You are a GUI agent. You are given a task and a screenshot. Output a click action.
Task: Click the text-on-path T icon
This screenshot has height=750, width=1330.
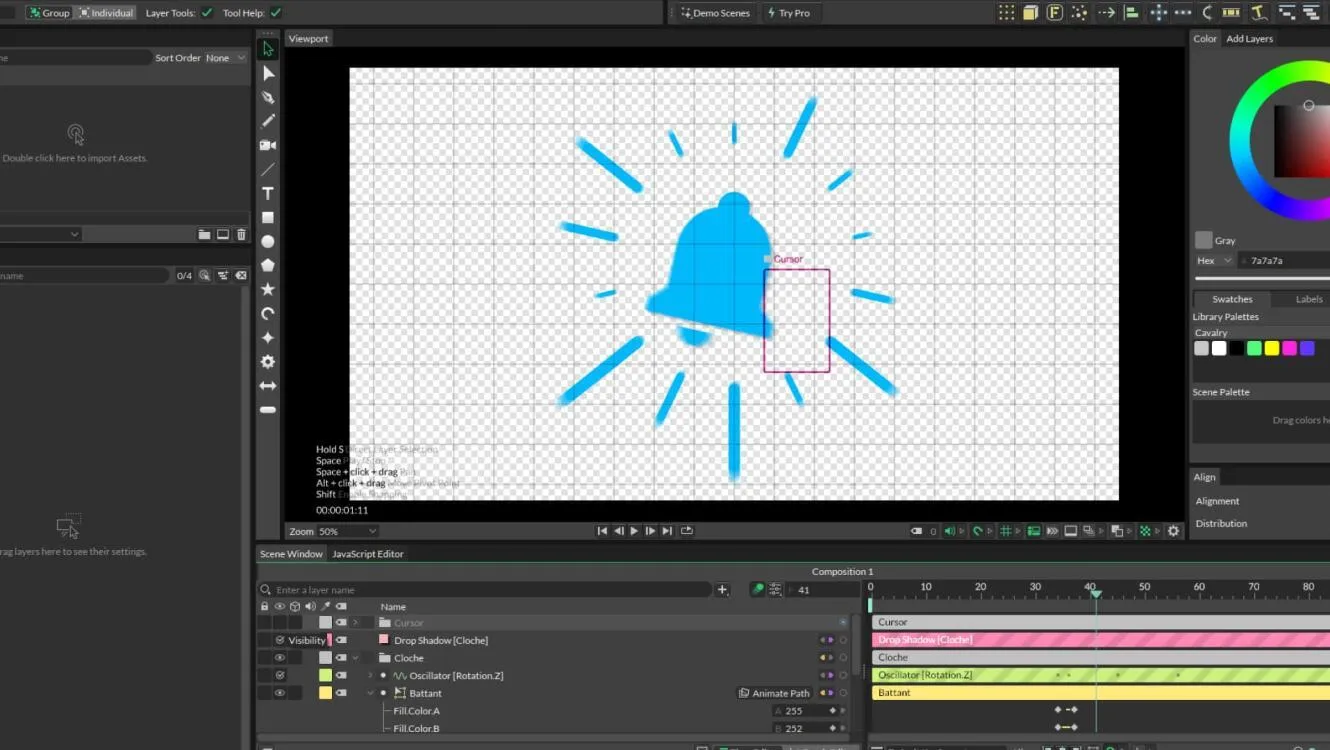(x=1259, y=12)
